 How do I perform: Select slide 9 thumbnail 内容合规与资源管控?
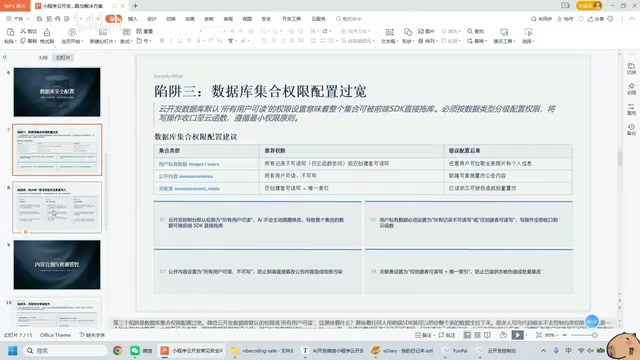coord(57,264)
